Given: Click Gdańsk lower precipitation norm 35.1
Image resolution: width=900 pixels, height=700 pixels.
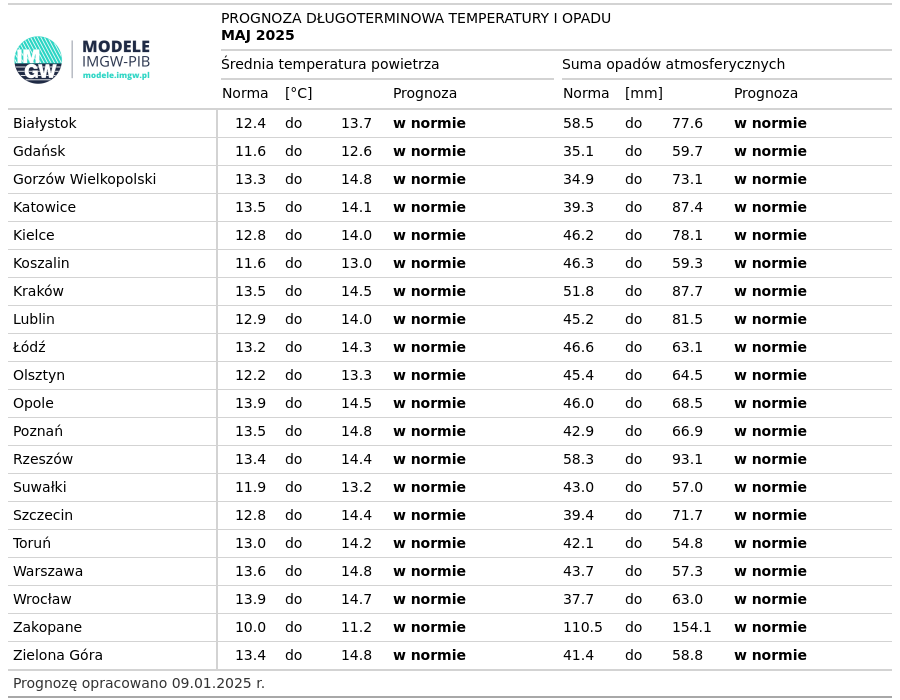Looking at the screenshot, I should 579,151.
